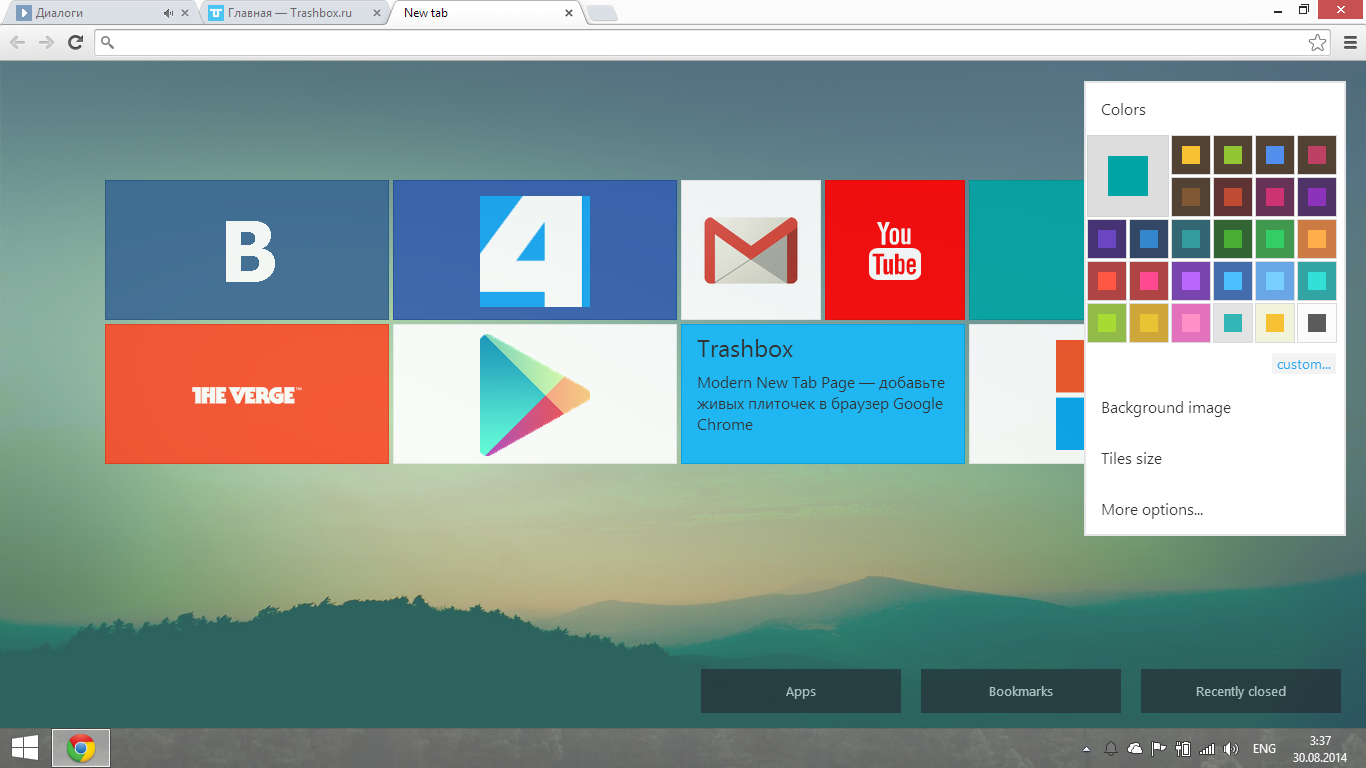Open More options... in settings panel
The image size is (1366, 768).
pos(1152,510)
